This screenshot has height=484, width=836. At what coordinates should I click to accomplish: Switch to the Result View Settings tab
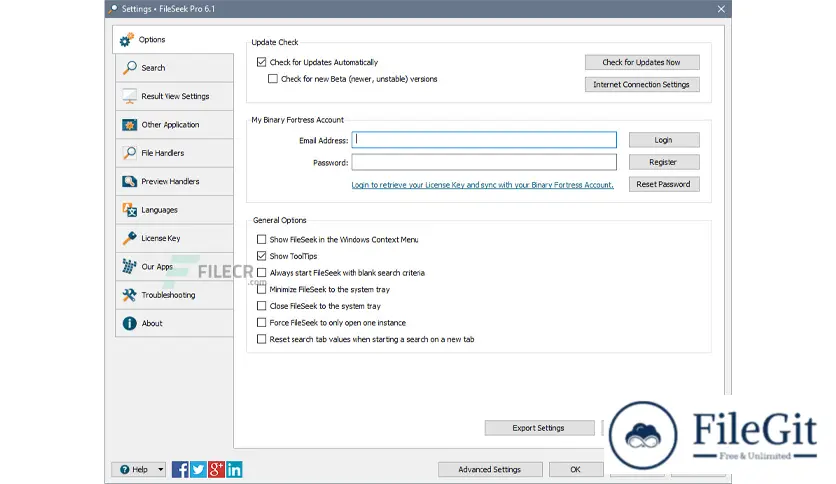pos(174,97)
